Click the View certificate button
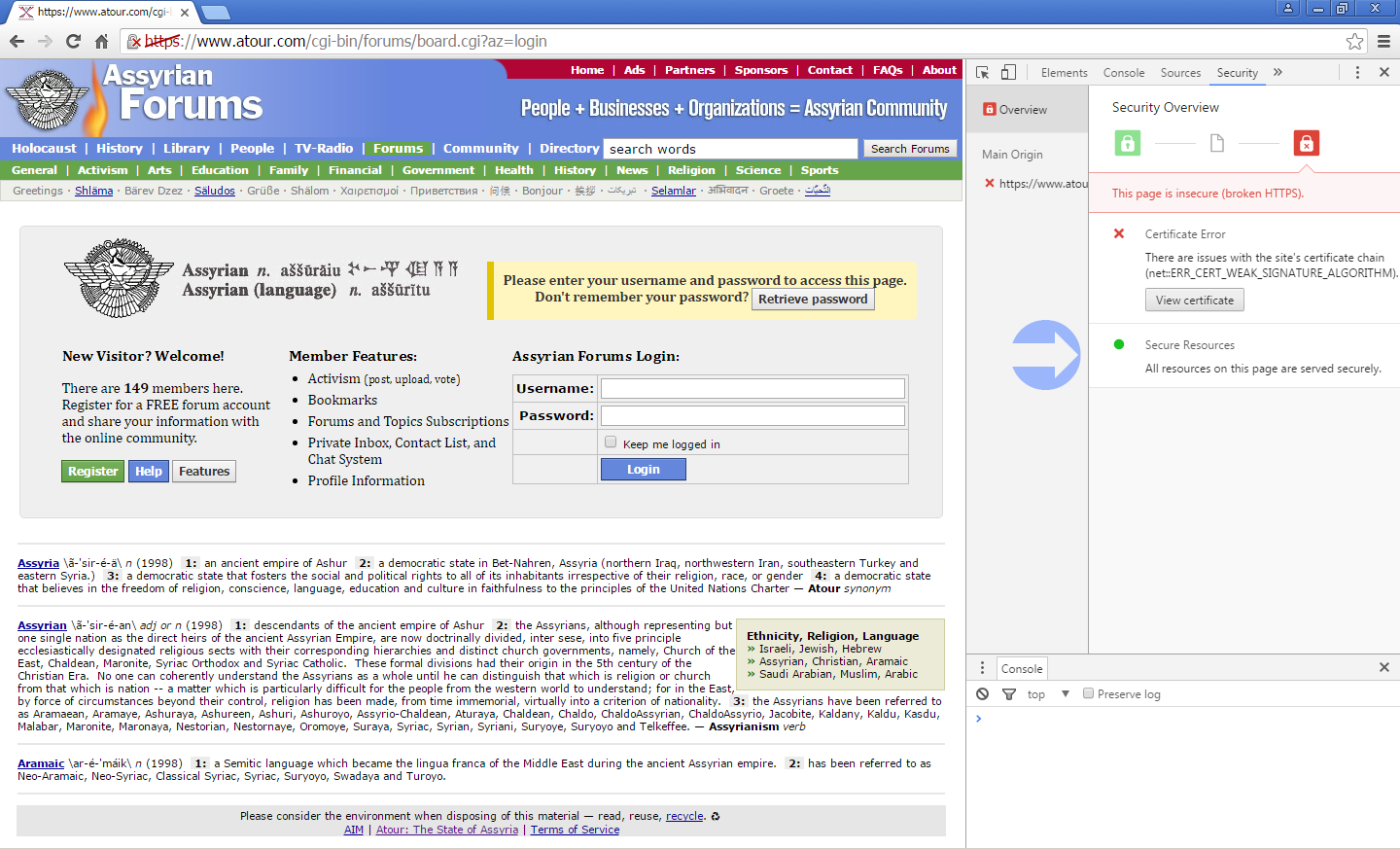The height and width of the screenshot is (849, 1400). [1194, 300]
